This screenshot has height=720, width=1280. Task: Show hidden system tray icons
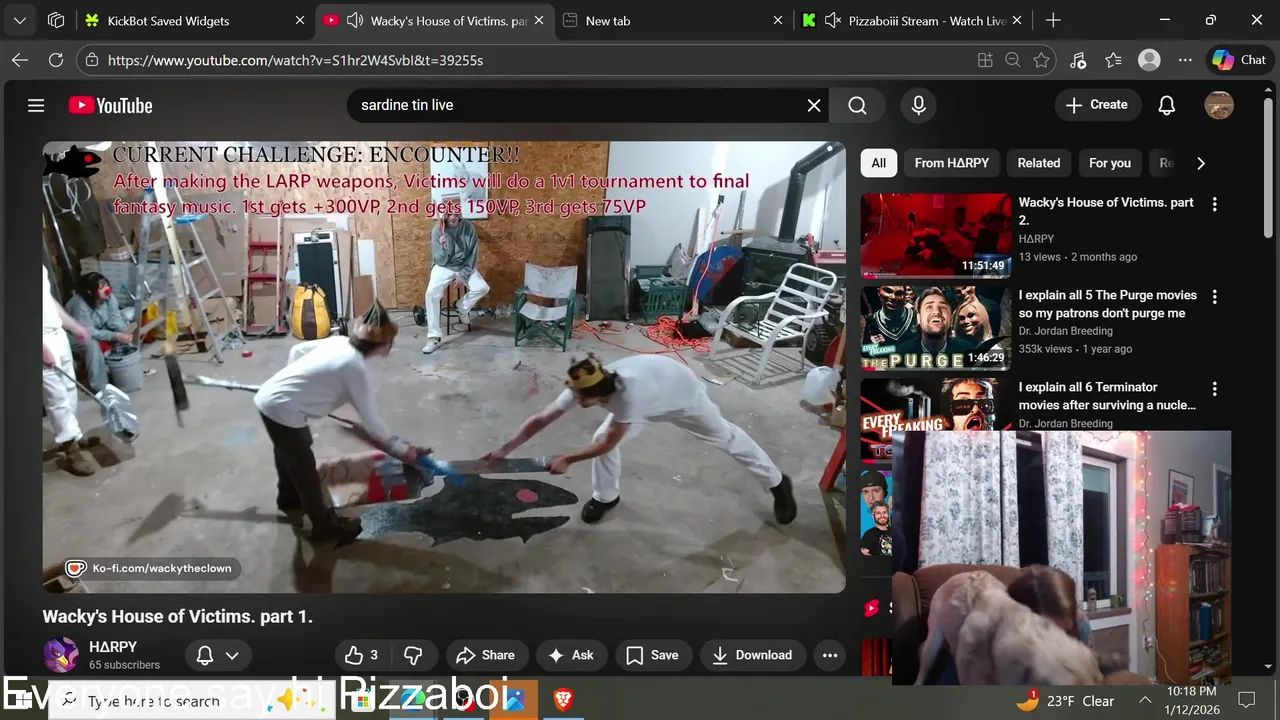[x=1146, y=700]
